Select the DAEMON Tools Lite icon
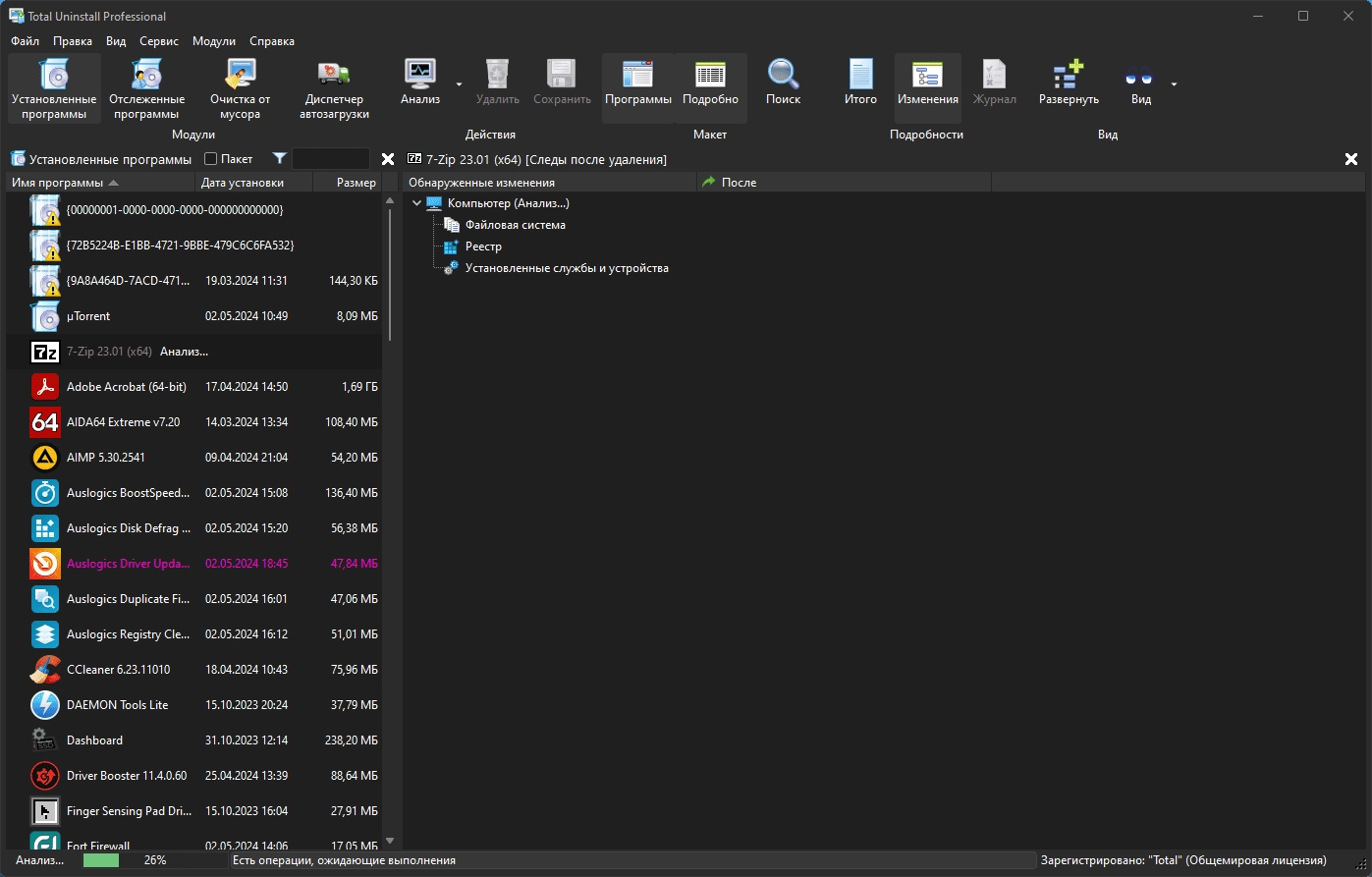The height and width of the screenshot is (877, 1372). click(x=45, y=705)
